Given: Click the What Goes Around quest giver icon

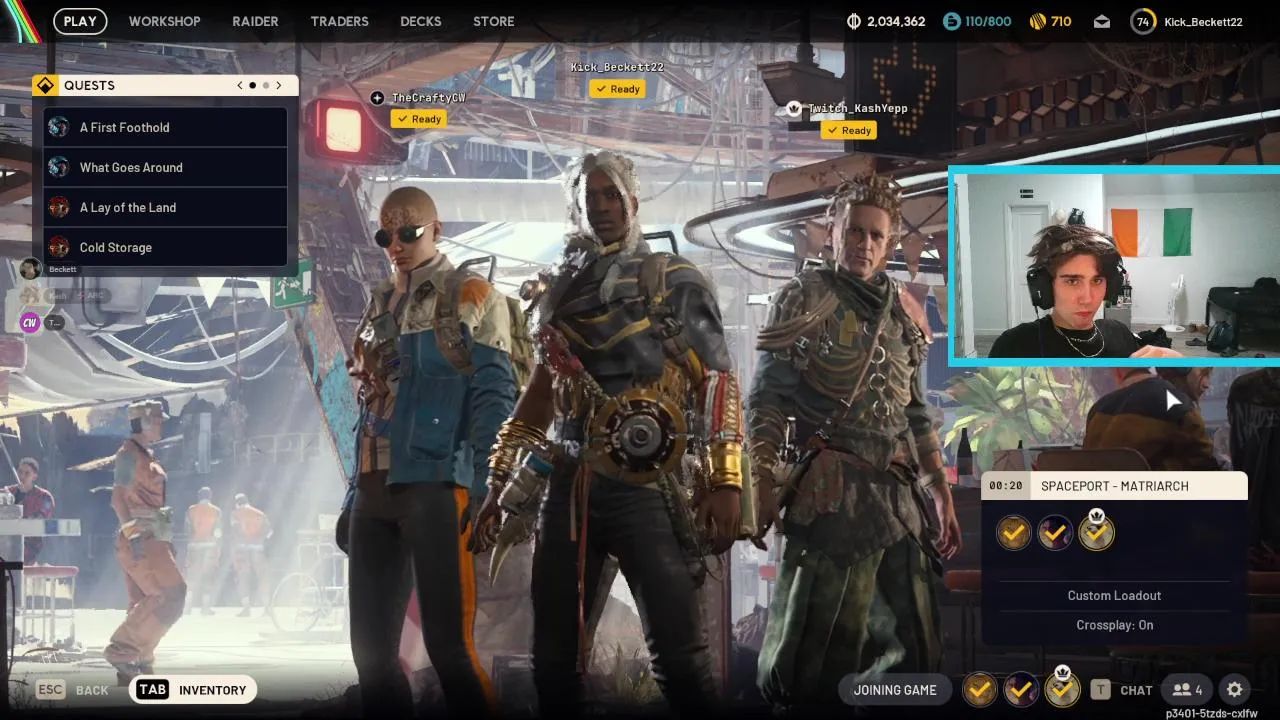Looking at the screenshot, I should (59, 167).
